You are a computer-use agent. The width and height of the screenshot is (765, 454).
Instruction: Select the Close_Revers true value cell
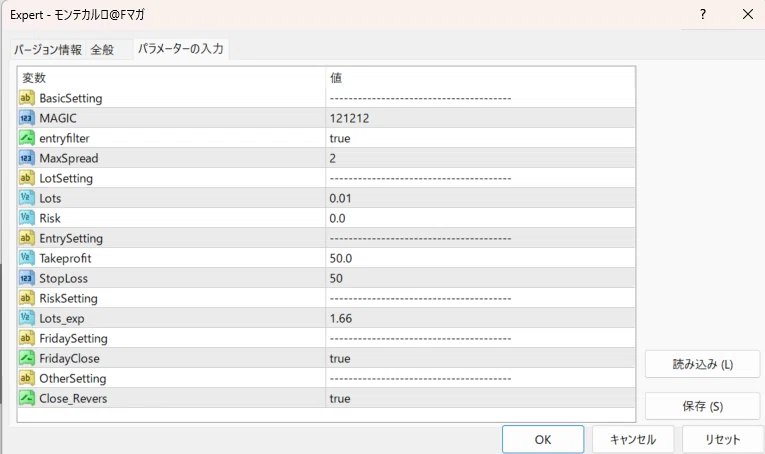480,398
